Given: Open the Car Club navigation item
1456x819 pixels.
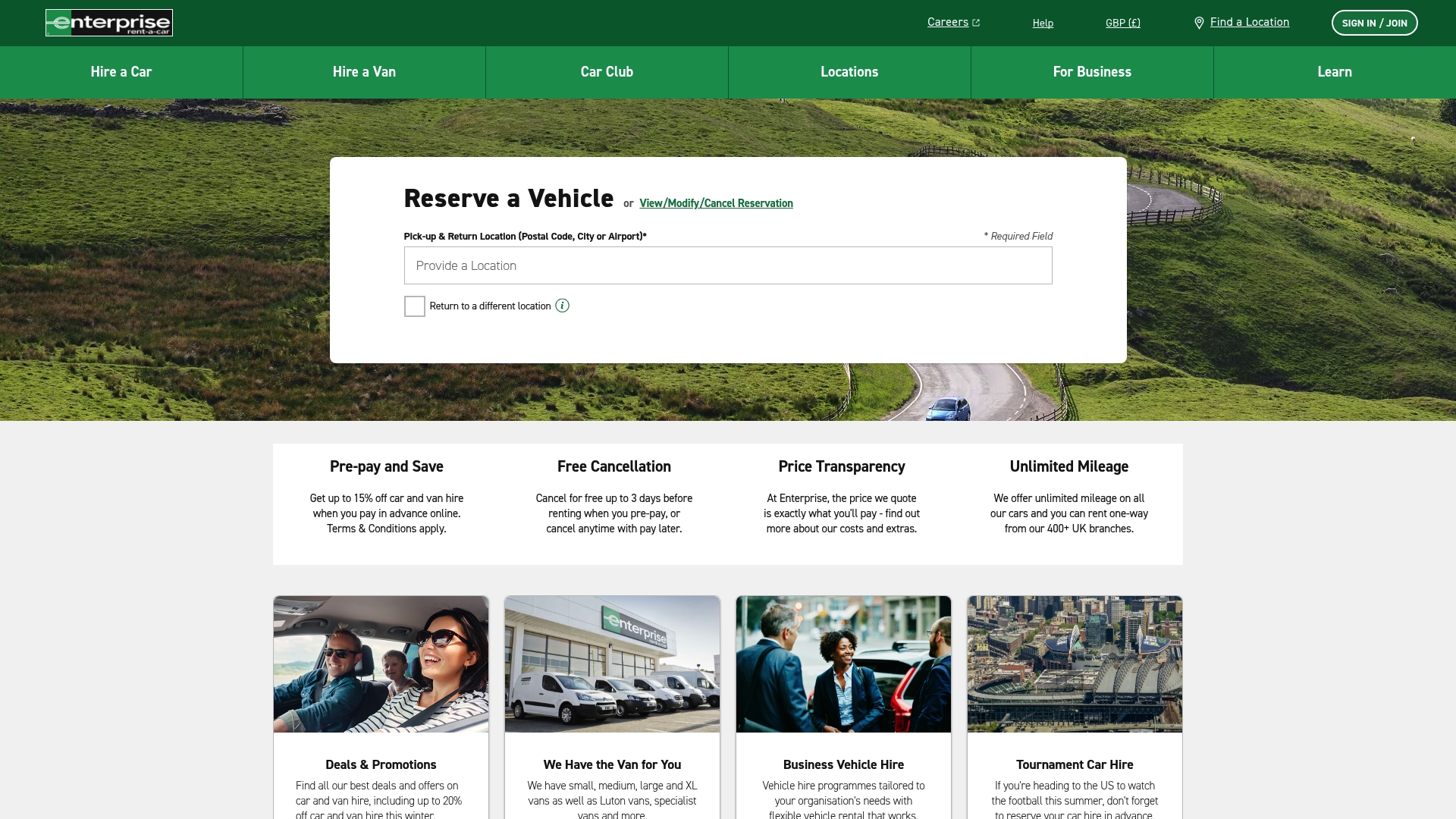Looking at the screenshot, I should click(x=607, y=72).
